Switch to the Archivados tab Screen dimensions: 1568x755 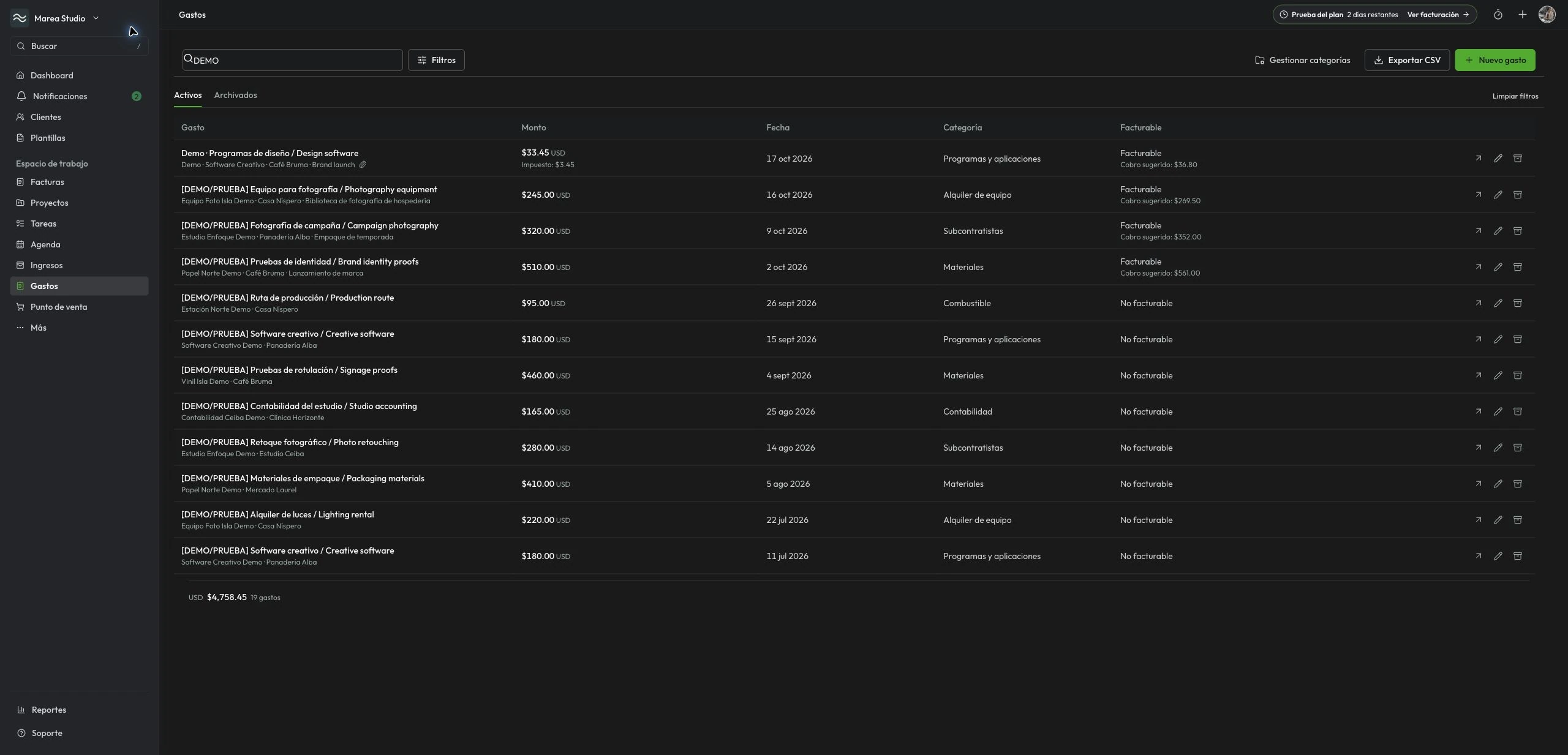click(235, 95)
